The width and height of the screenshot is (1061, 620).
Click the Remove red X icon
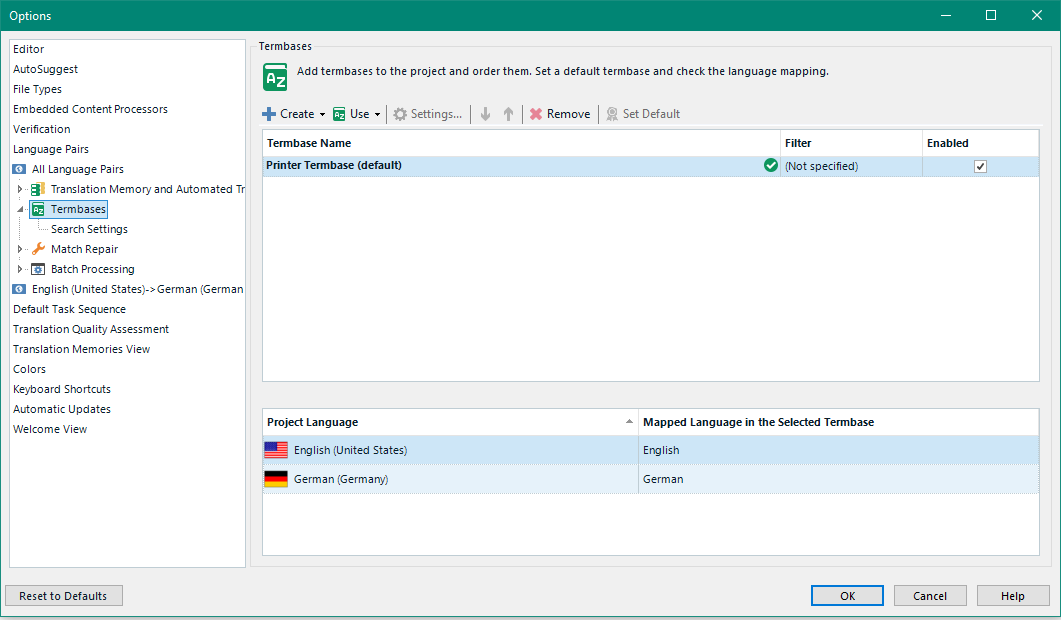pyautogui.click(x=536, y=114)
